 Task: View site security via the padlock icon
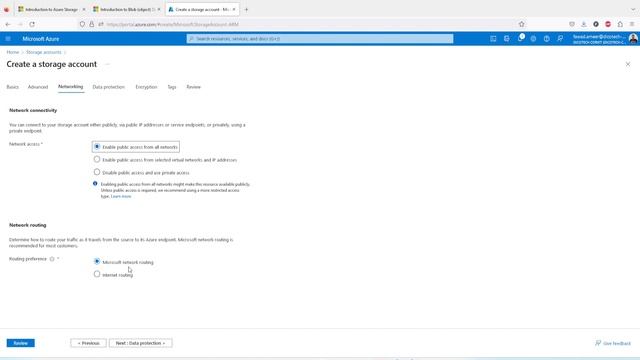coord(91,24)
